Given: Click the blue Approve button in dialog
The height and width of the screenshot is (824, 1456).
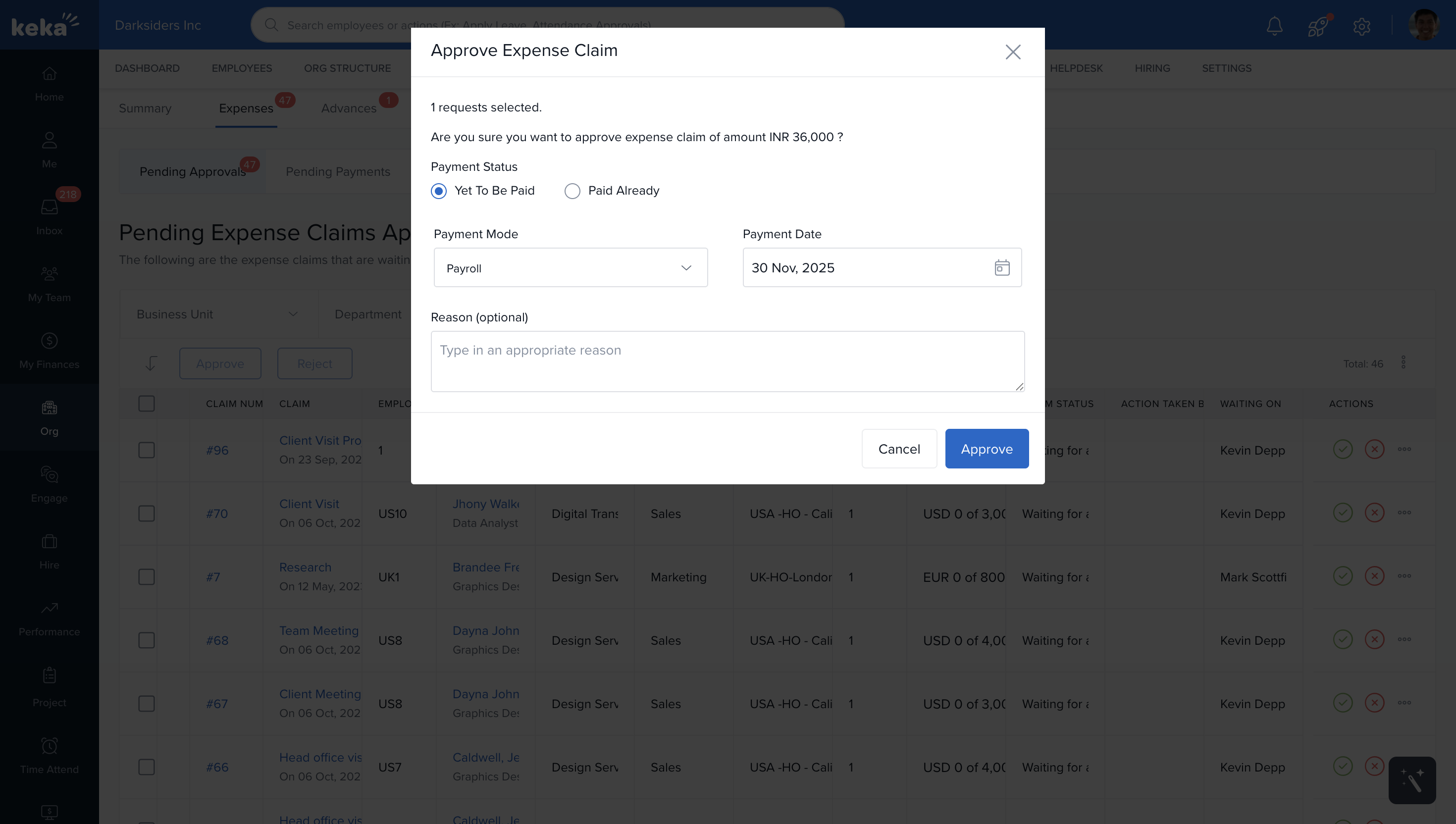Looking at the screenshot, I should click(x=987, y=449).
